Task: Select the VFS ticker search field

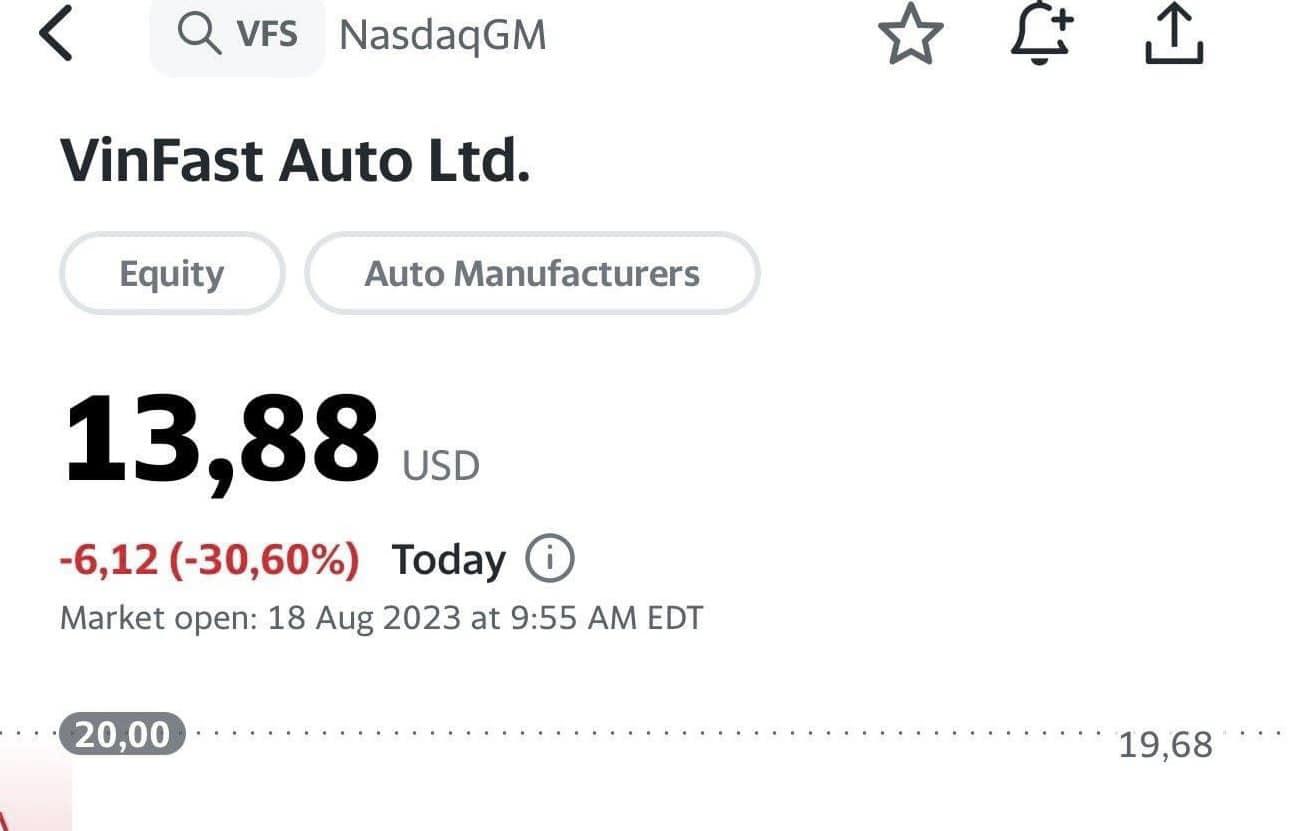Action: 237,35
